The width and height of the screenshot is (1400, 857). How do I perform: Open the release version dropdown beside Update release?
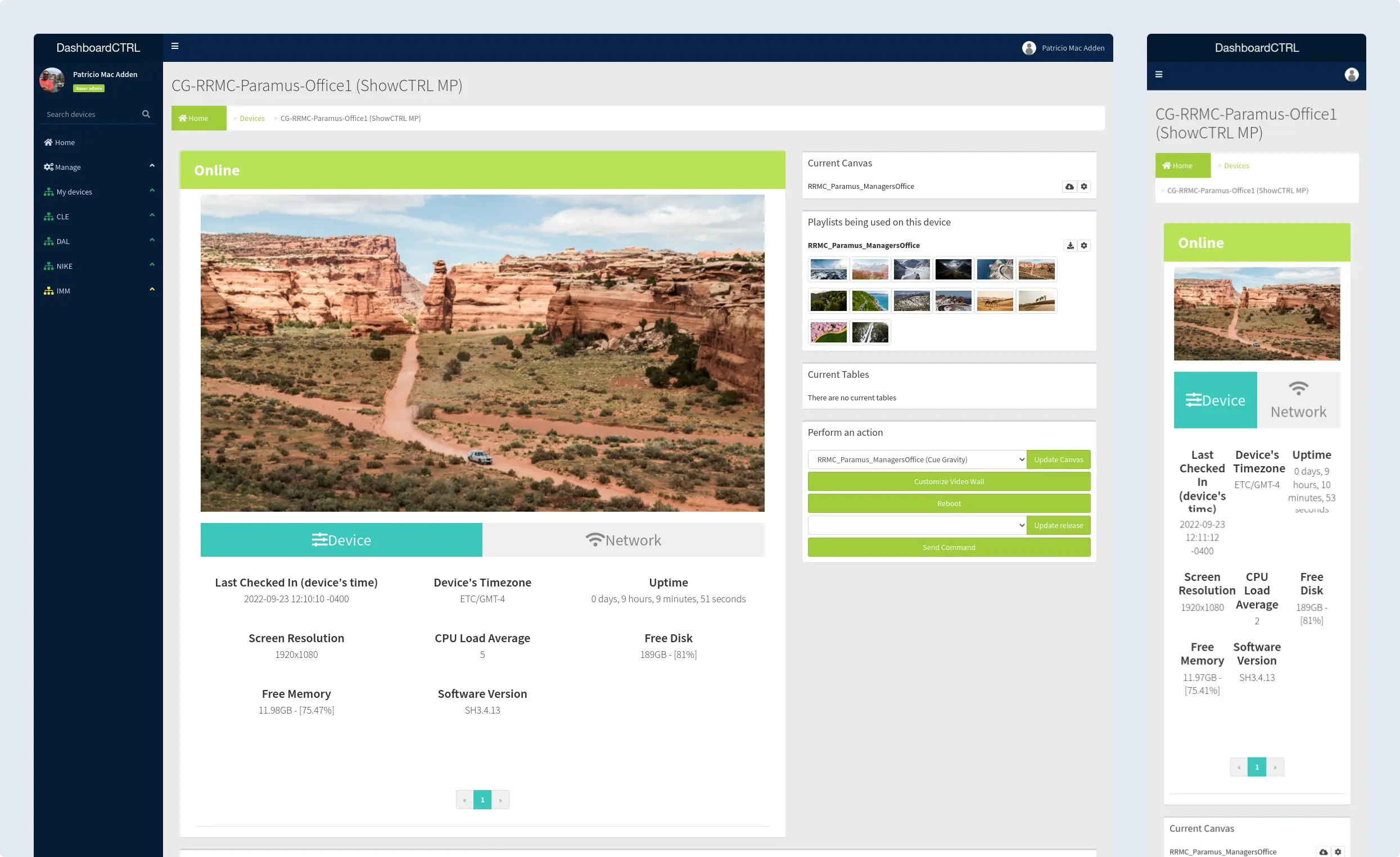tap(917, 525)
